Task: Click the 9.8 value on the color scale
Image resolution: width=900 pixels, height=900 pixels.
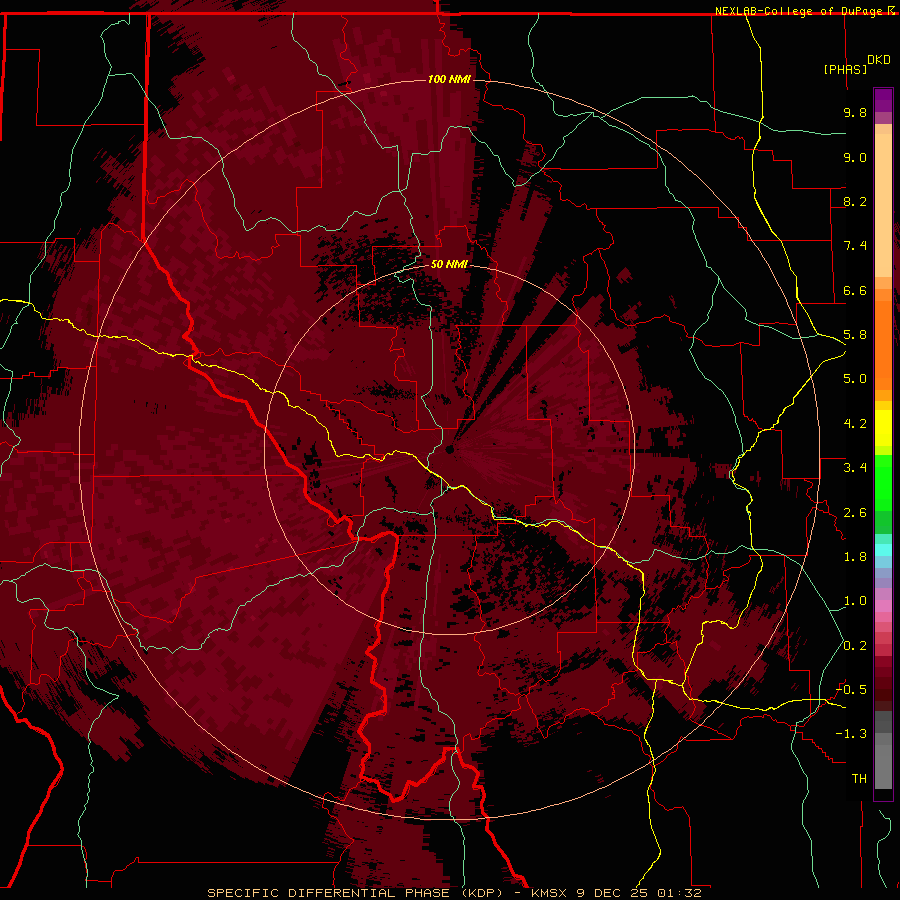Action: (855, 112)
